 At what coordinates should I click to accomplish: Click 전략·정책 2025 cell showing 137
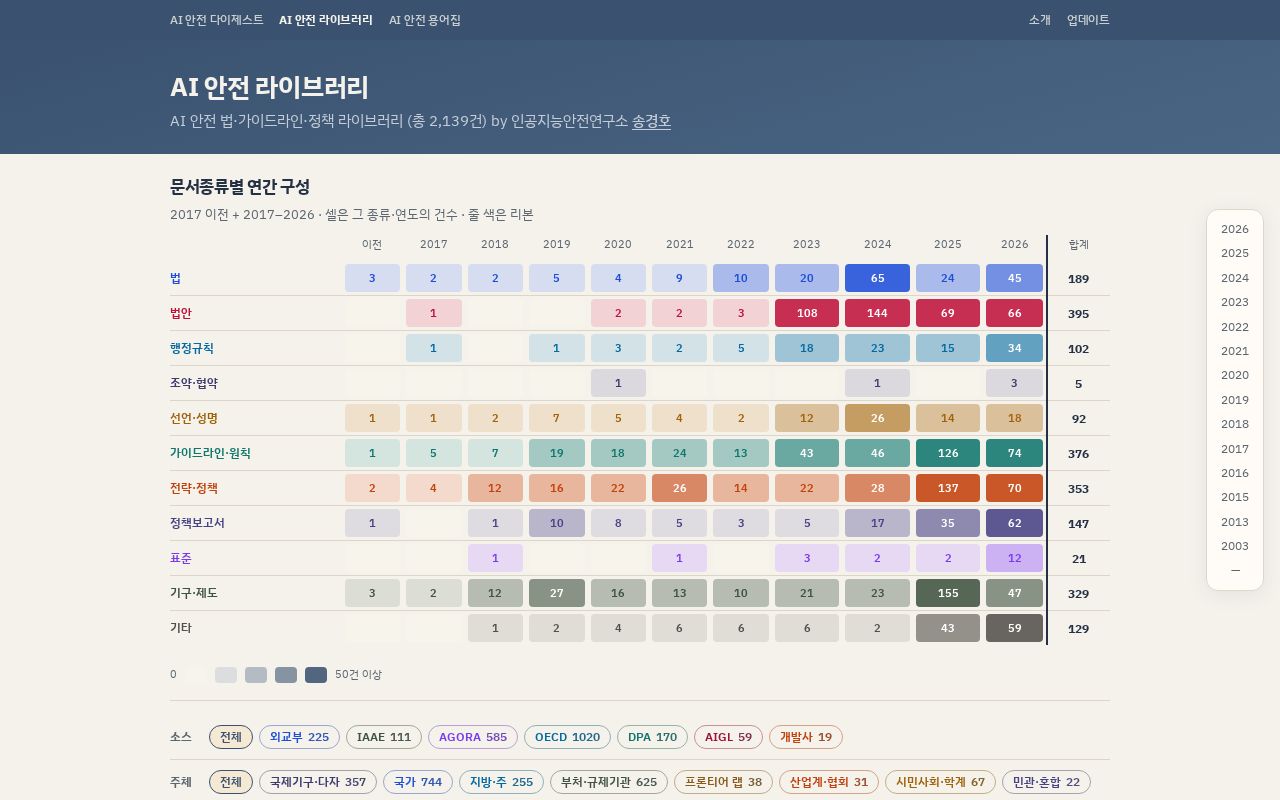(948, 488)
